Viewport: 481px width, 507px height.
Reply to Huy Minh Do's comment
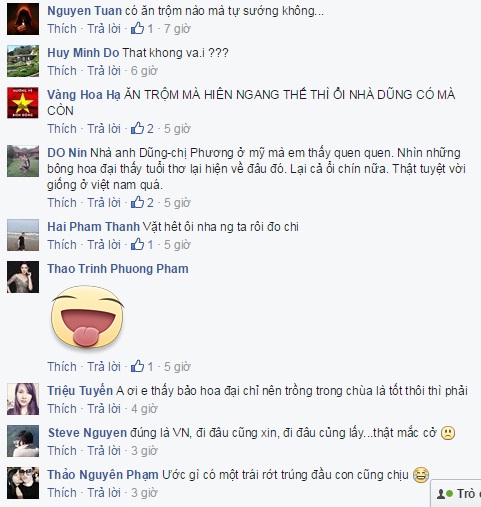coord(104,71)
